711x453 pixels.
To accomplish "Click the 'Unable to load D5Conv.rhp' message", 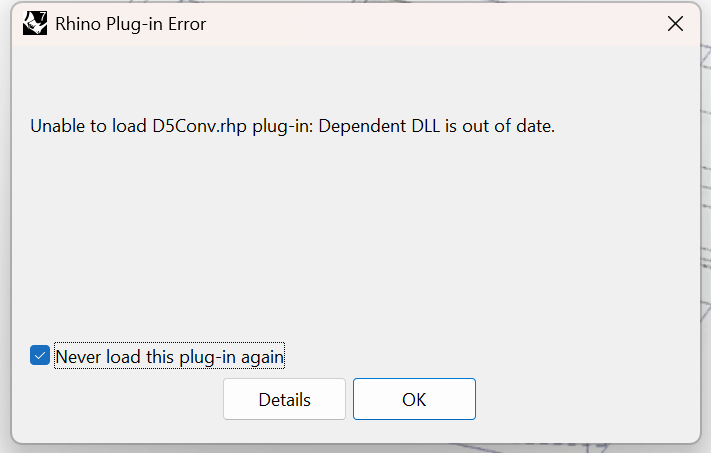I will (292, 127).
